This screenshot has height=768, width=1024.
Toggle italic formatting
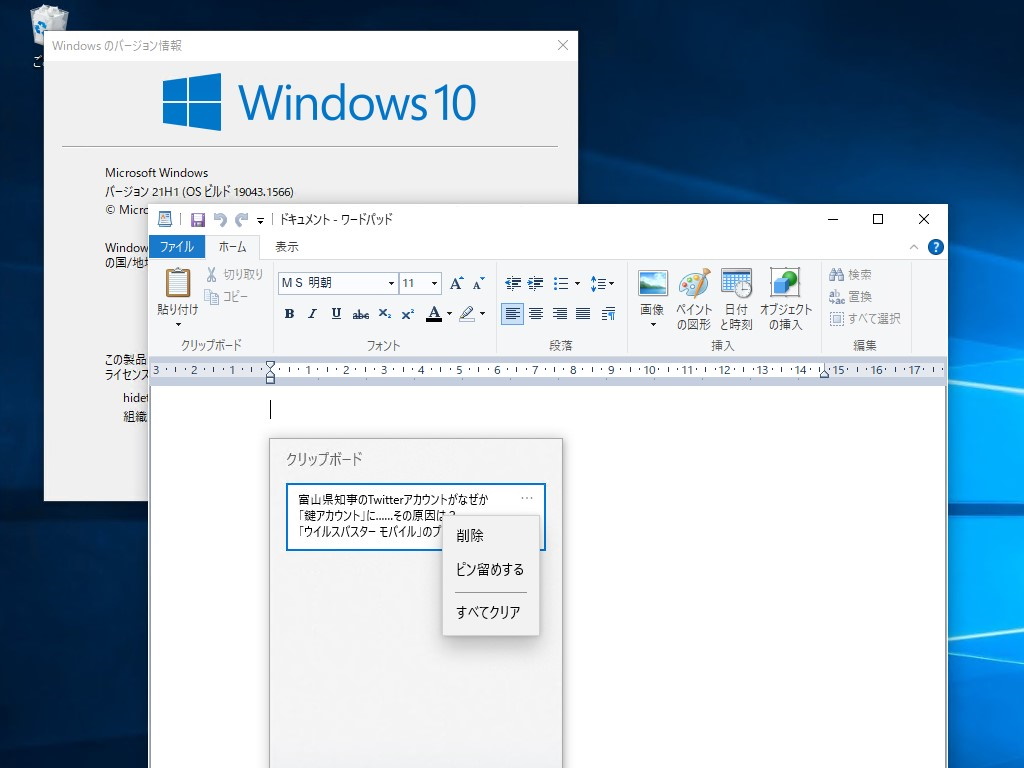tap(312, 313)
